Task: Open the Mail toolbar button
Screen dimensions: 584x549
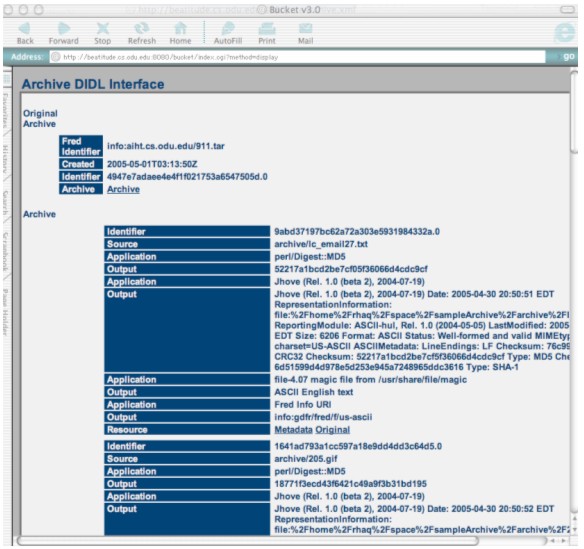Action: [305, 33]
